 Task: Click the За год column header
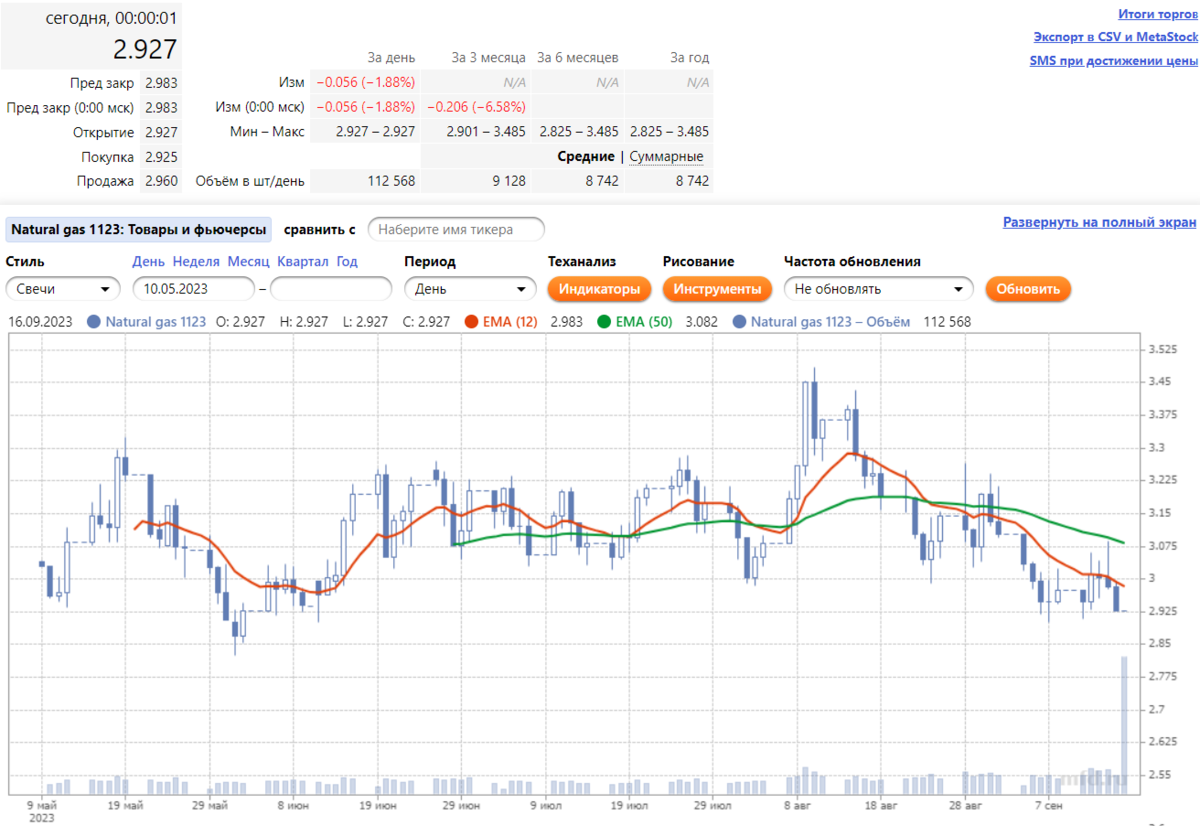coord(689,58)
